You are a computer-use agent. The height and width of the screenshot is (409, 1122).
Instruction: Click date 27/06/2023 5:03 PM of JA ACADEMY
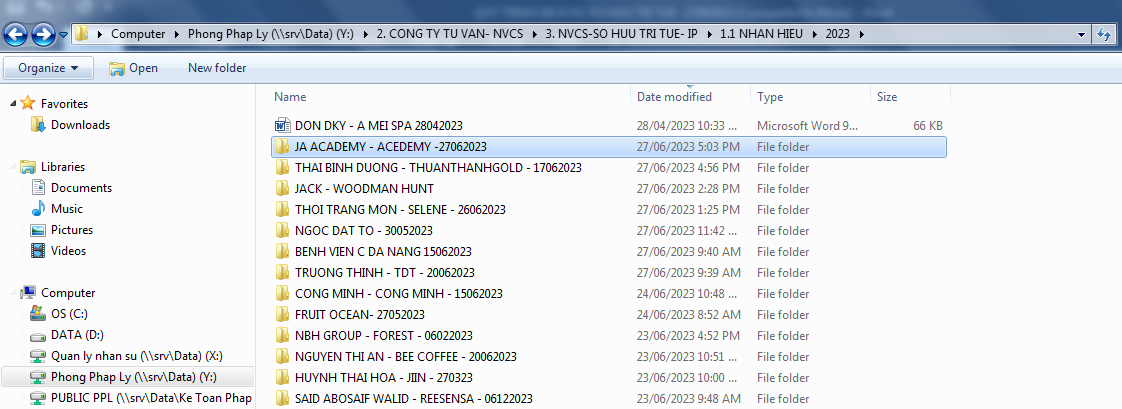(x=688, y=147)
